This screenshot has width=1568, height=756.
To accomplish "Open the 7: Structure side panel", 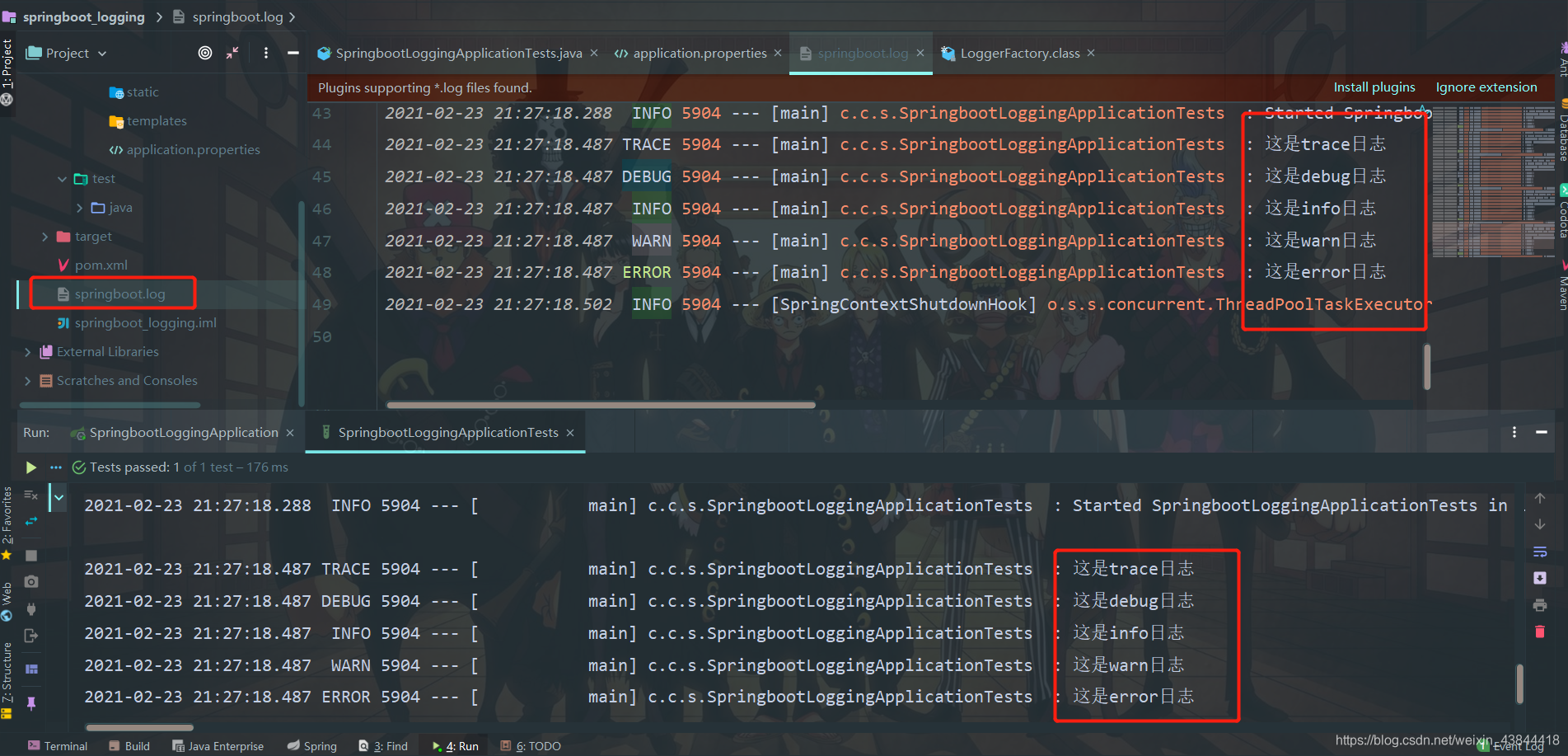I will 7,681.
